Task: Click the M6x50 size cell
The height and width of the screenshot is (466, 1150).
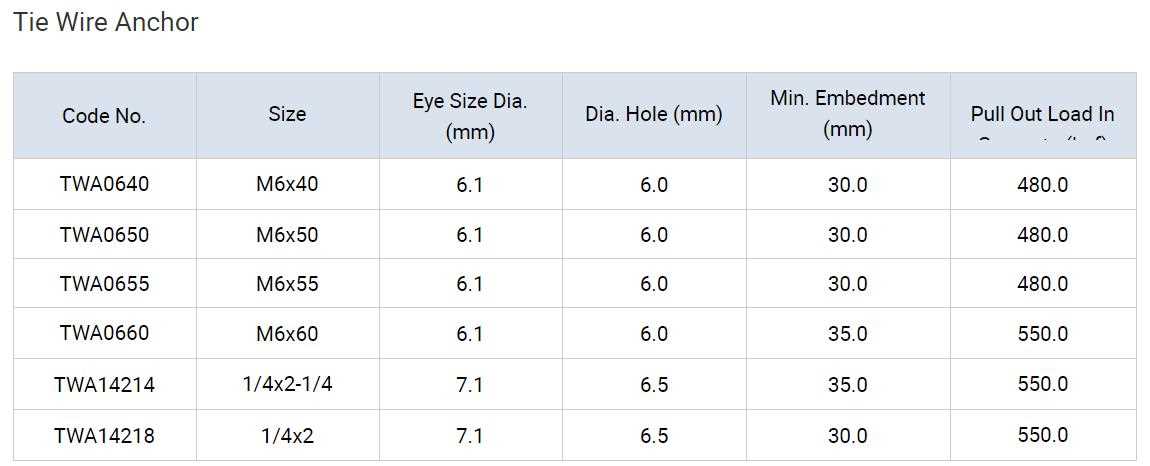Action: [287, 235]
